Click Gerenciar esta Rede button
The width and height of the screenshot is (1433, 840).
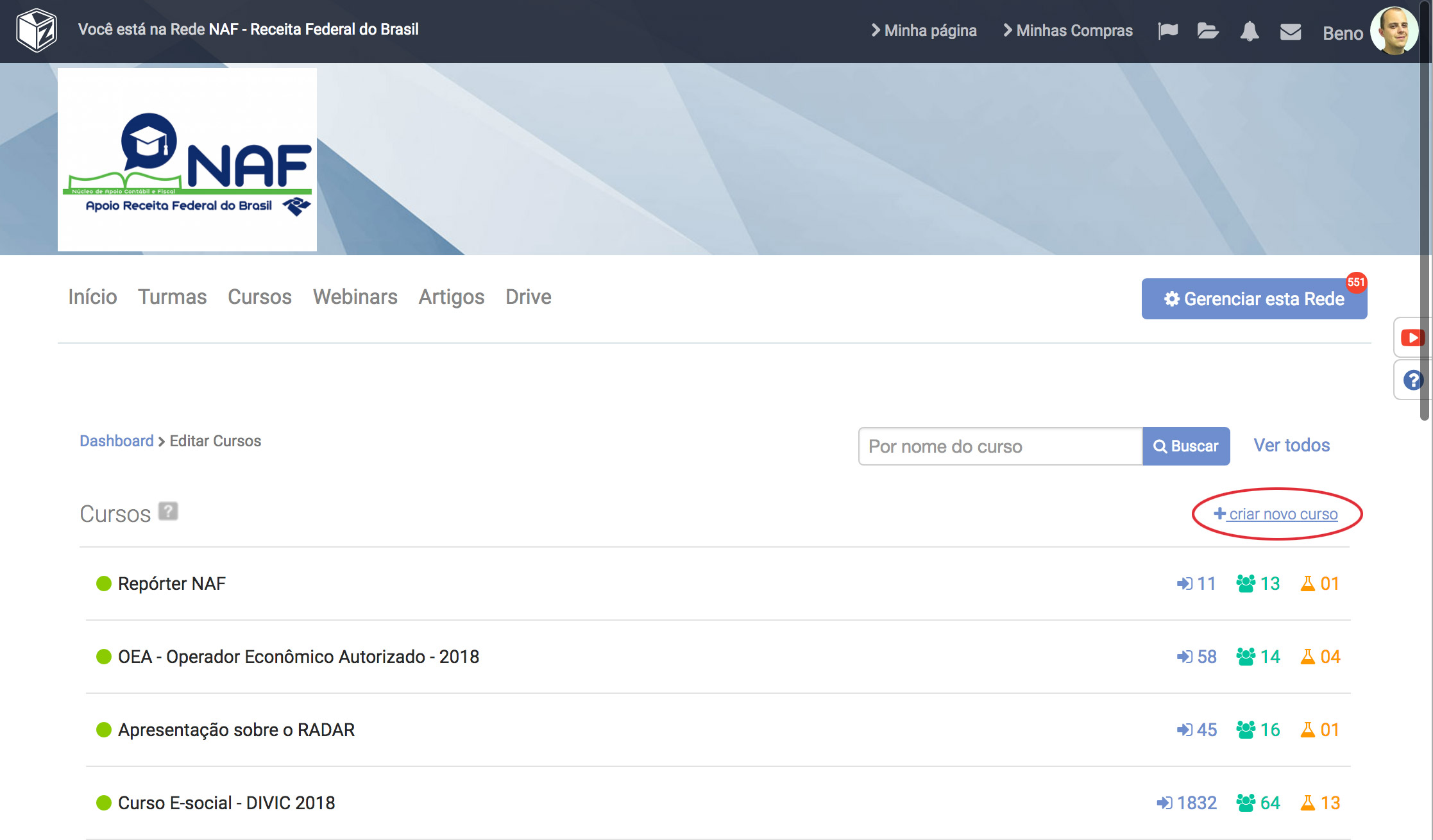click(1254, 299)
